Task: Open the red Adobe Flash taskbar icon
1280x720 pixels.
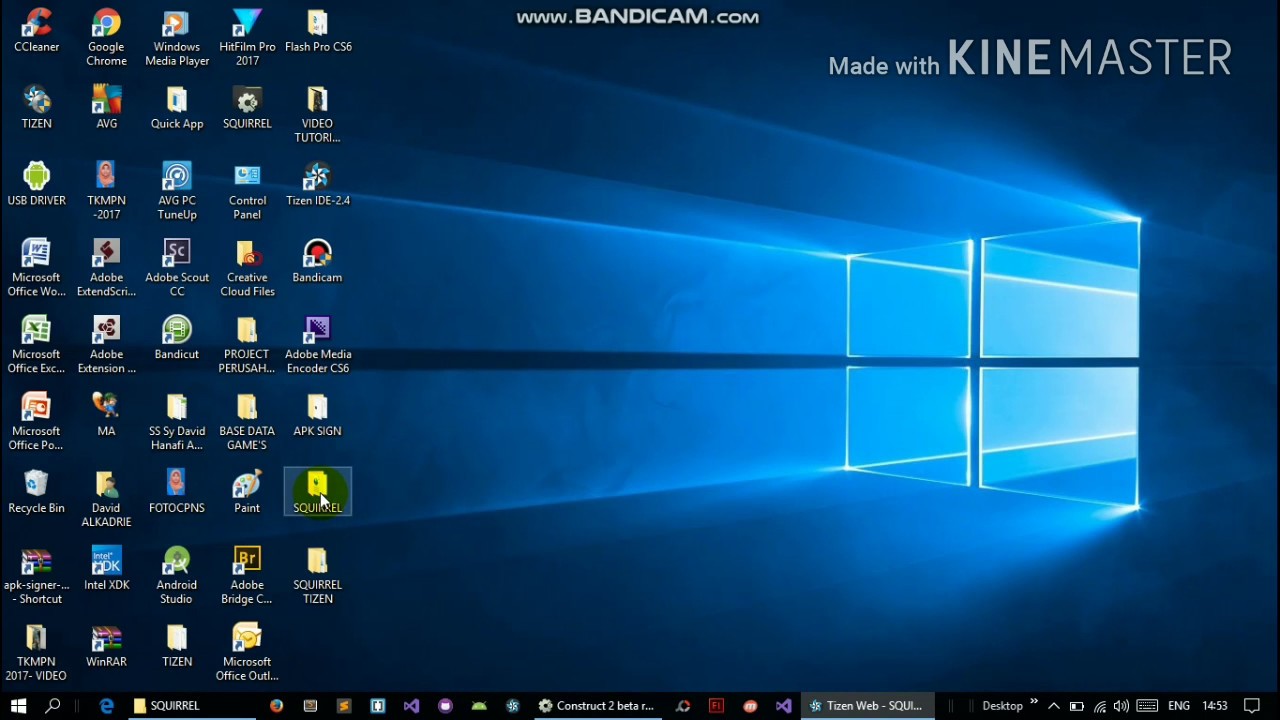Action: point(716,706)
